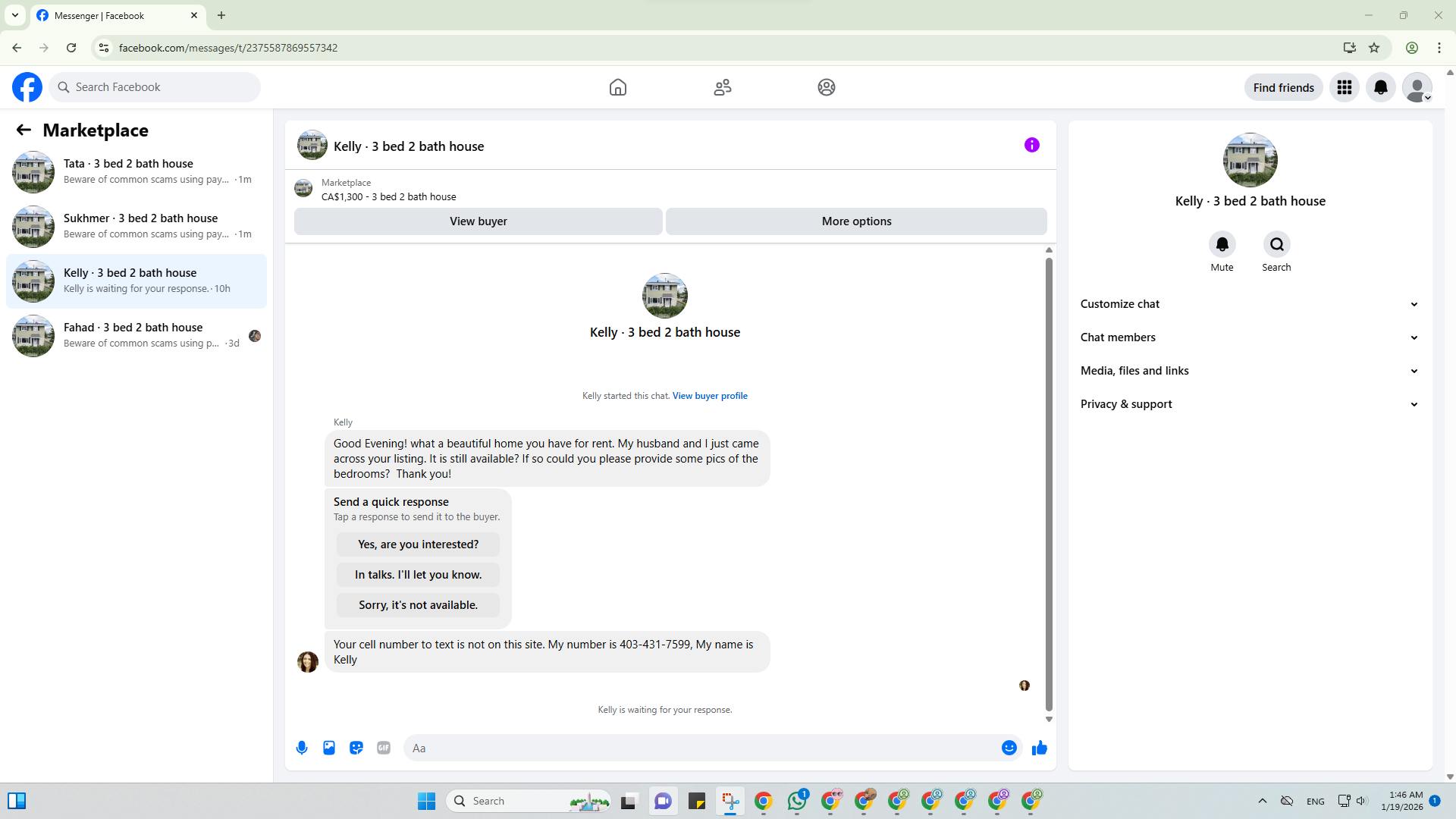Expand the Privacy & support section
The image size is (1456, 819).
1250,404
